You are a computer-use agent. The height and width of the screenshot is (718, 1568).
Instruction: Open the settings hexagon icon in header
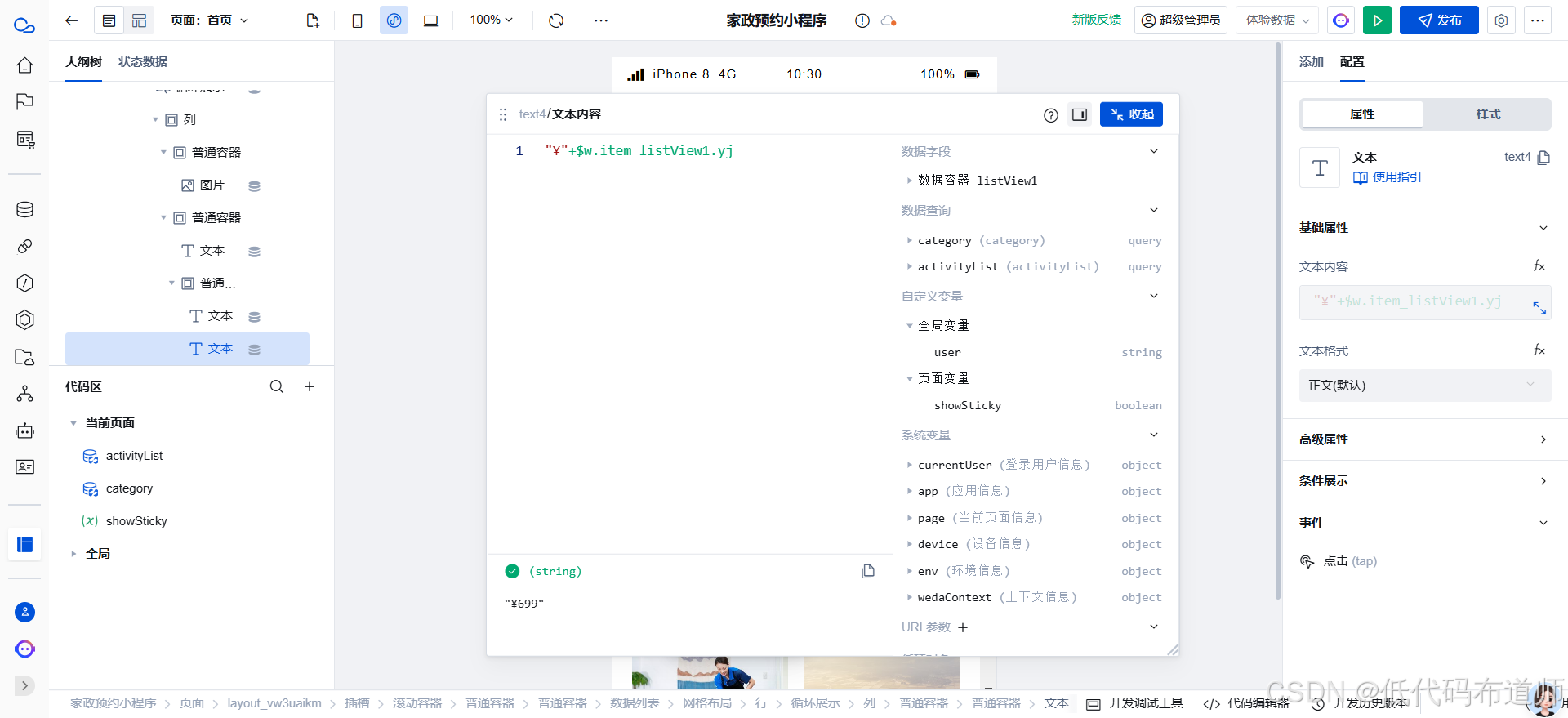[x=1501, y=20]
